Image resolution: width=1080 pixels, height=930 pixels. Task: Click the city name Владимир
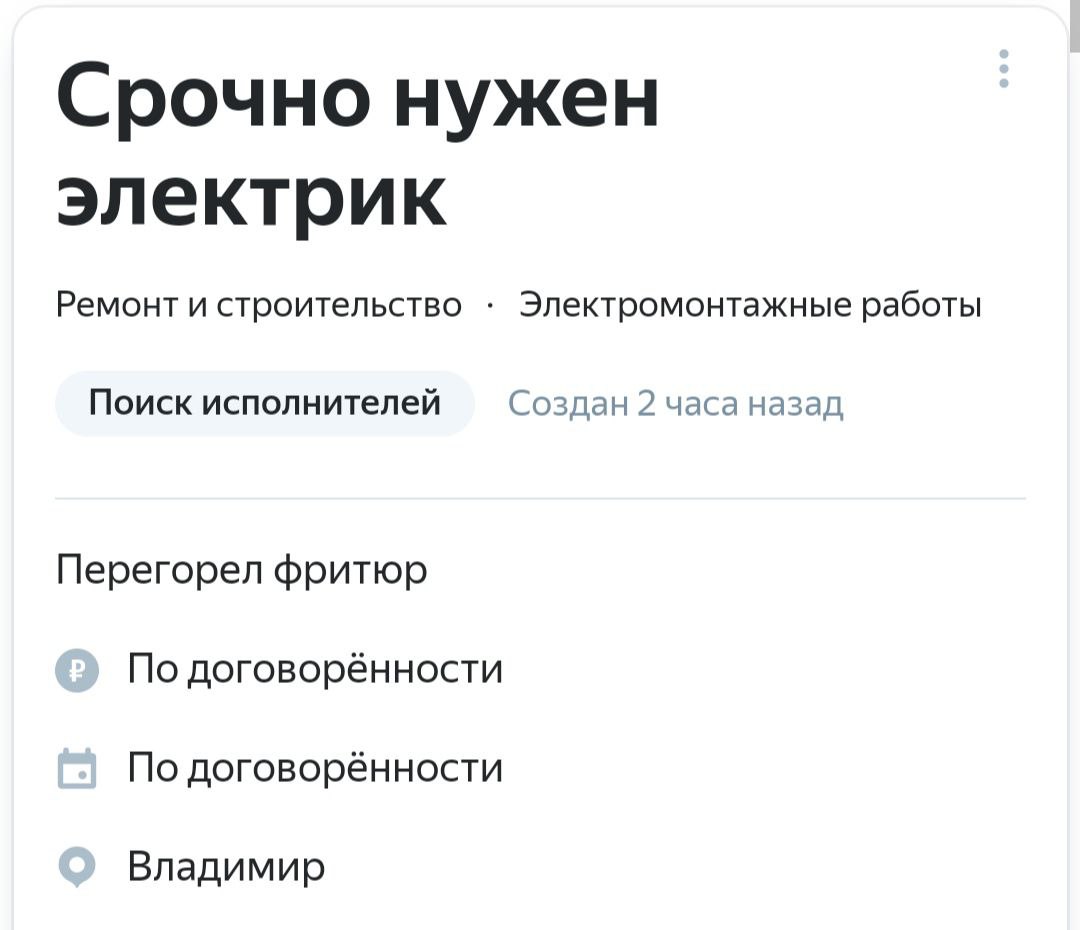tap(226, 867)
